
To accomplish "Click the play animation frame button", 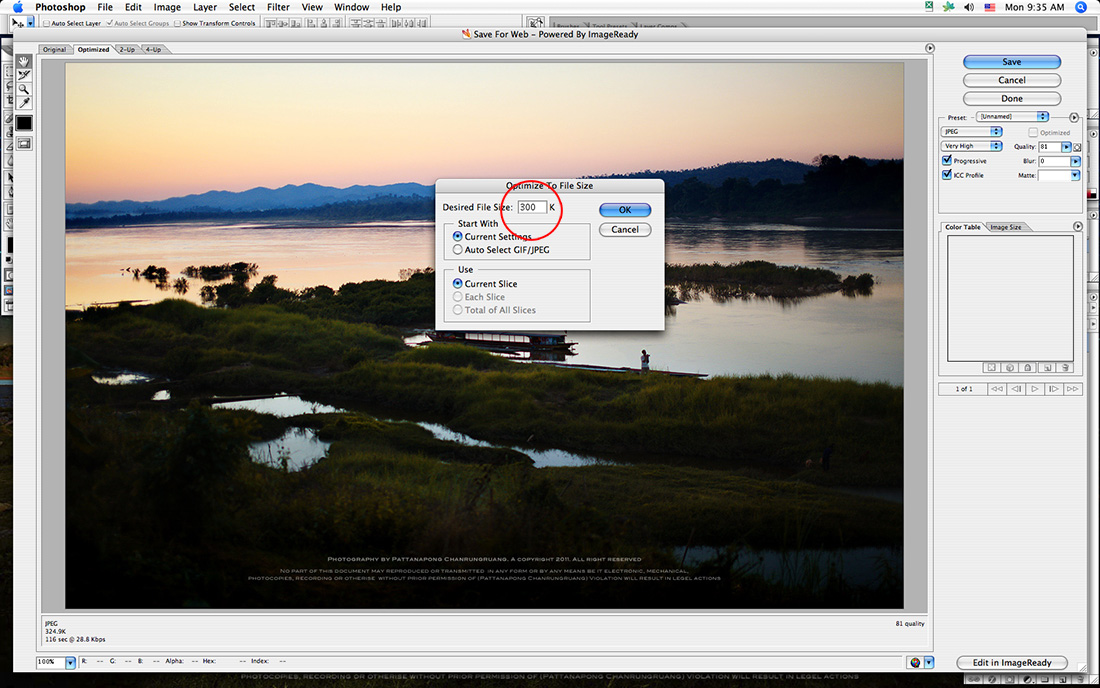I will tap(1035, 389).
